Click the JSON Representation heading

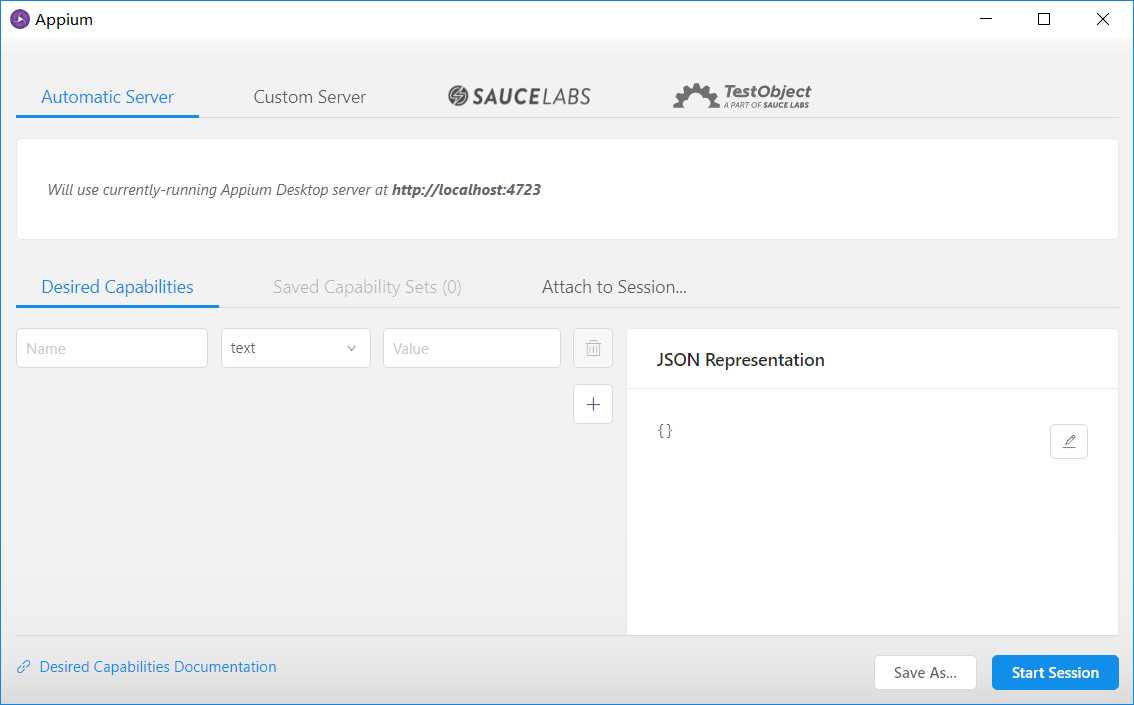[x=741, y=360]
